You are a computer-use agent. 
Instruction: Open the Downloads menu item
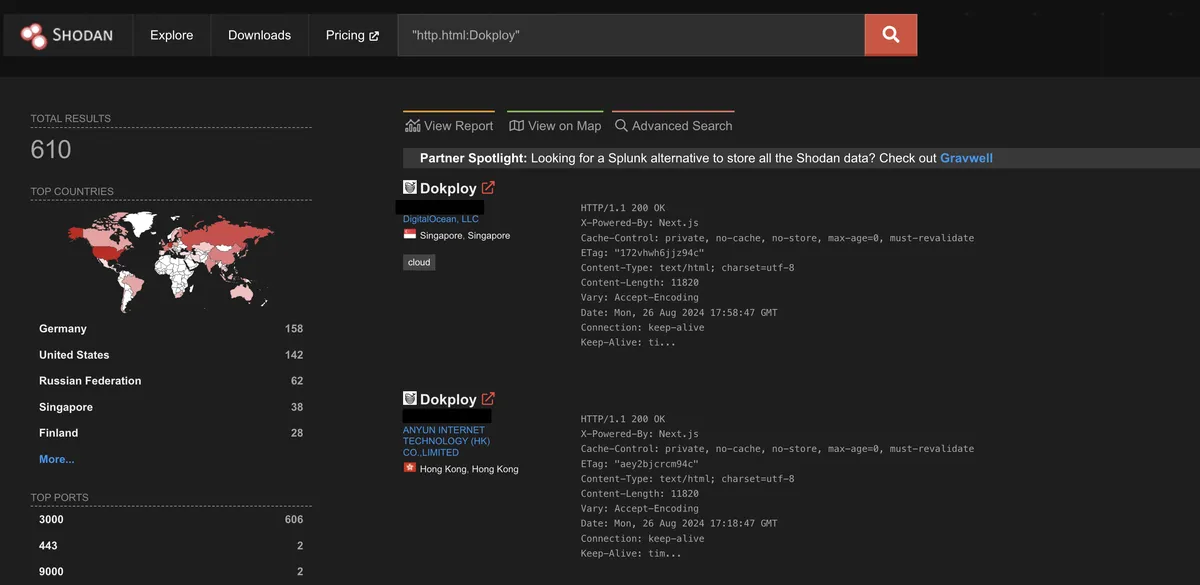coord(259,35)
